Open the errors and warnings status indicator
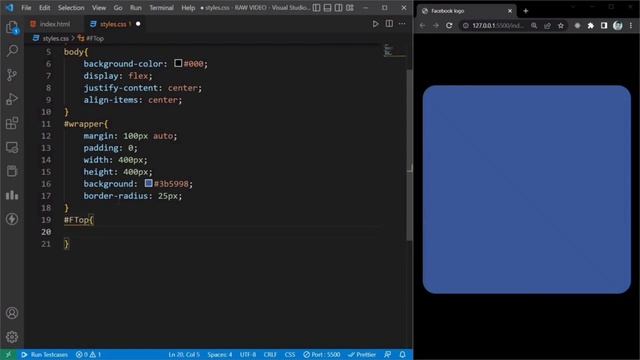 (88, 354)
